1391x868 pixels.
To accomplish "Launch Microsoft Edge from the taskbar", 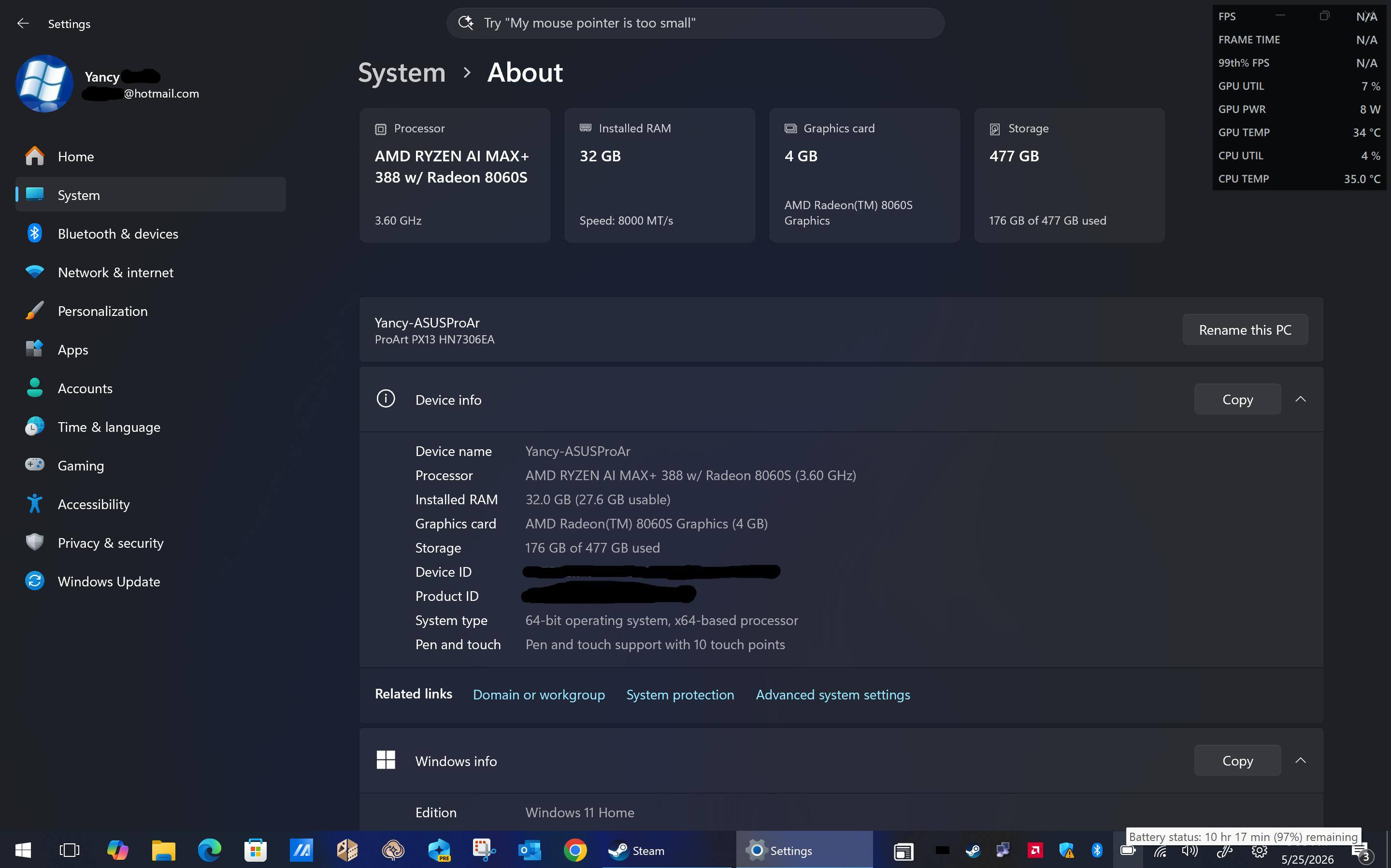I will (x=209, y=850).
